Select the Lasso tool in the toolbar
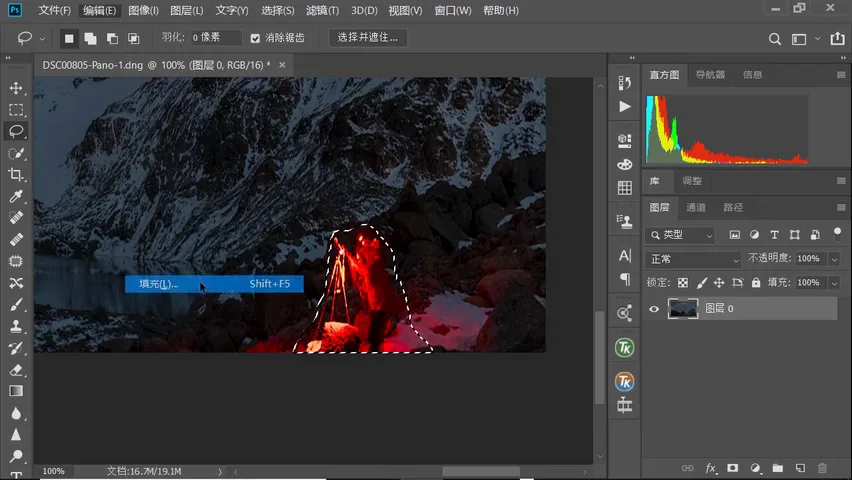This screenshot has width=852, height=480. tap(16, 131)
